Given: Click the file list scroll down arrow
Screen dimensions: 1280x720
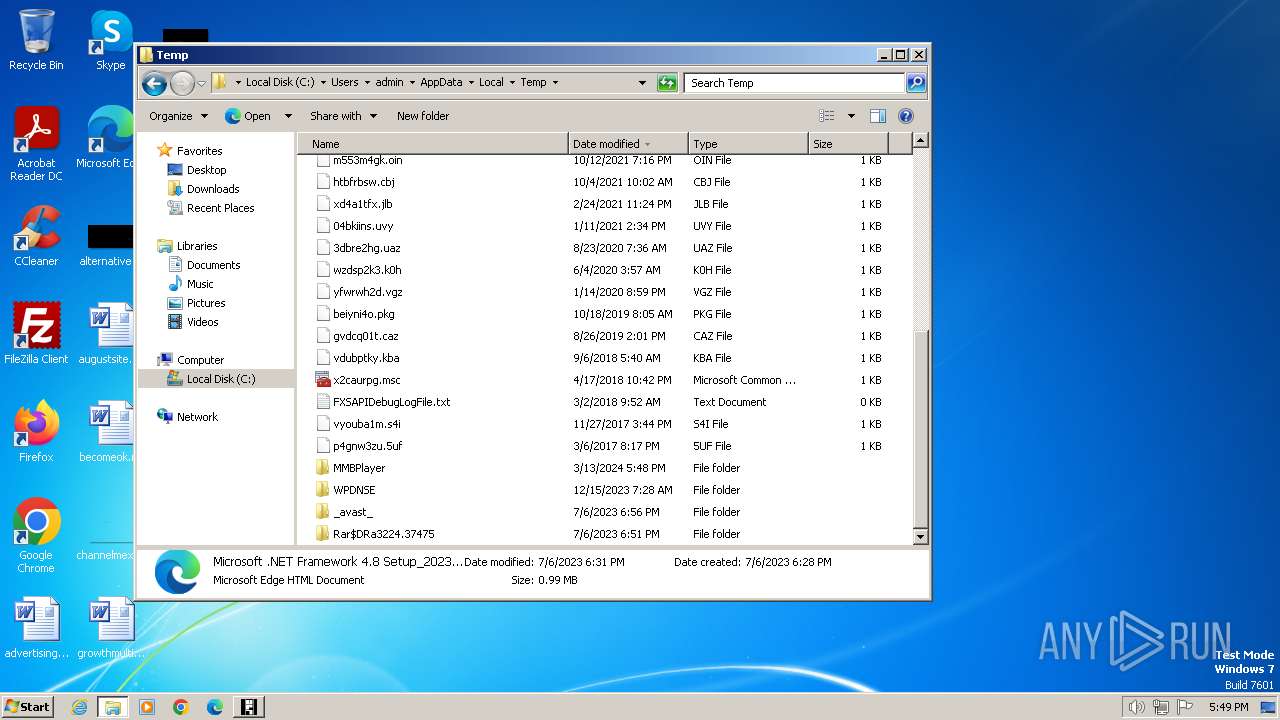Looking at the screenshot, I should click(x=921, y=537).
